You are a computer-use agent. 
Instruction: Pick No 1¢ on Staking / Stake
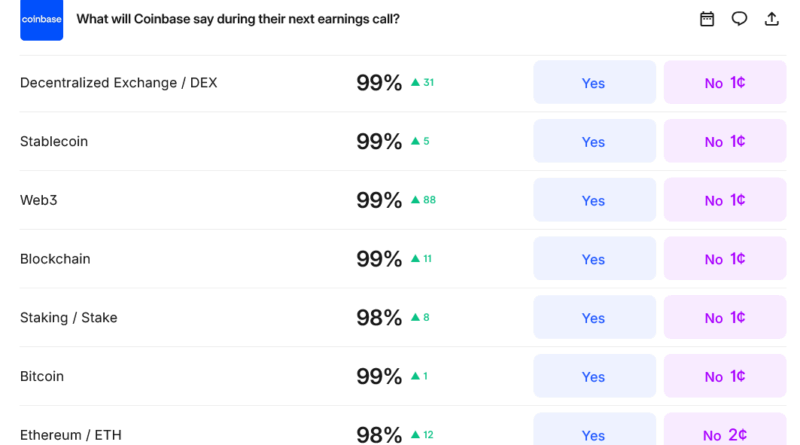tap(724, 318)
